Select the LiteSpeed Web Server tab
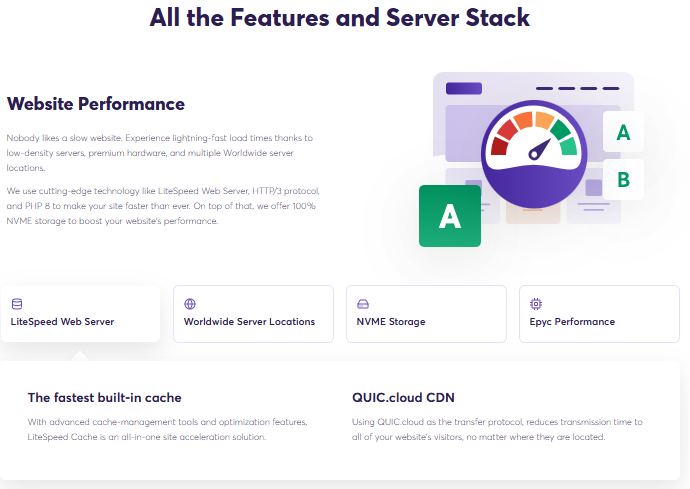Viewport: 690px width, 489px height. (x=81, y=314)
